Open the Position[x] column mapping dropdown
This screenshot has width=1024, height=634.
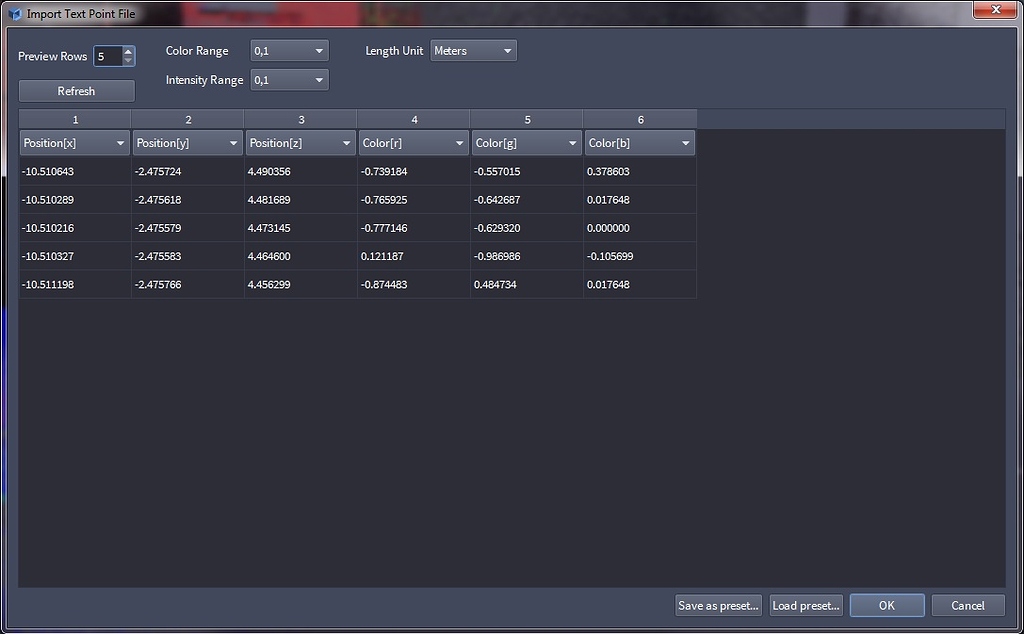coord(120,142)
